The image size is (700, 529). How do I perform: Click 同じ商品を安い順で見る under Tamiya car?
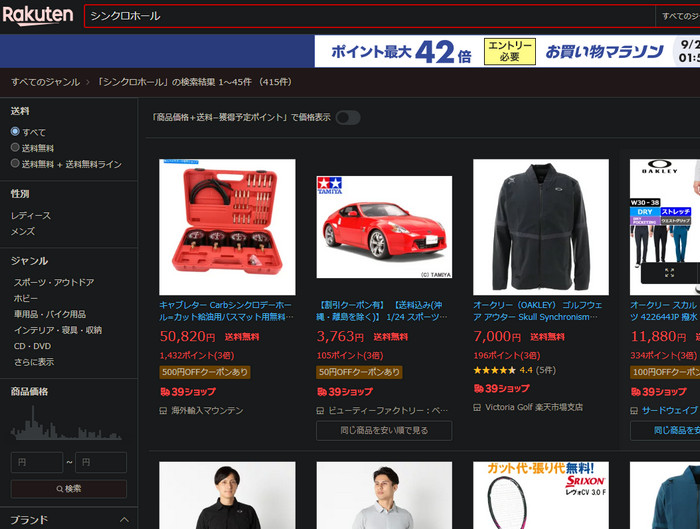(x=384, y=430)
